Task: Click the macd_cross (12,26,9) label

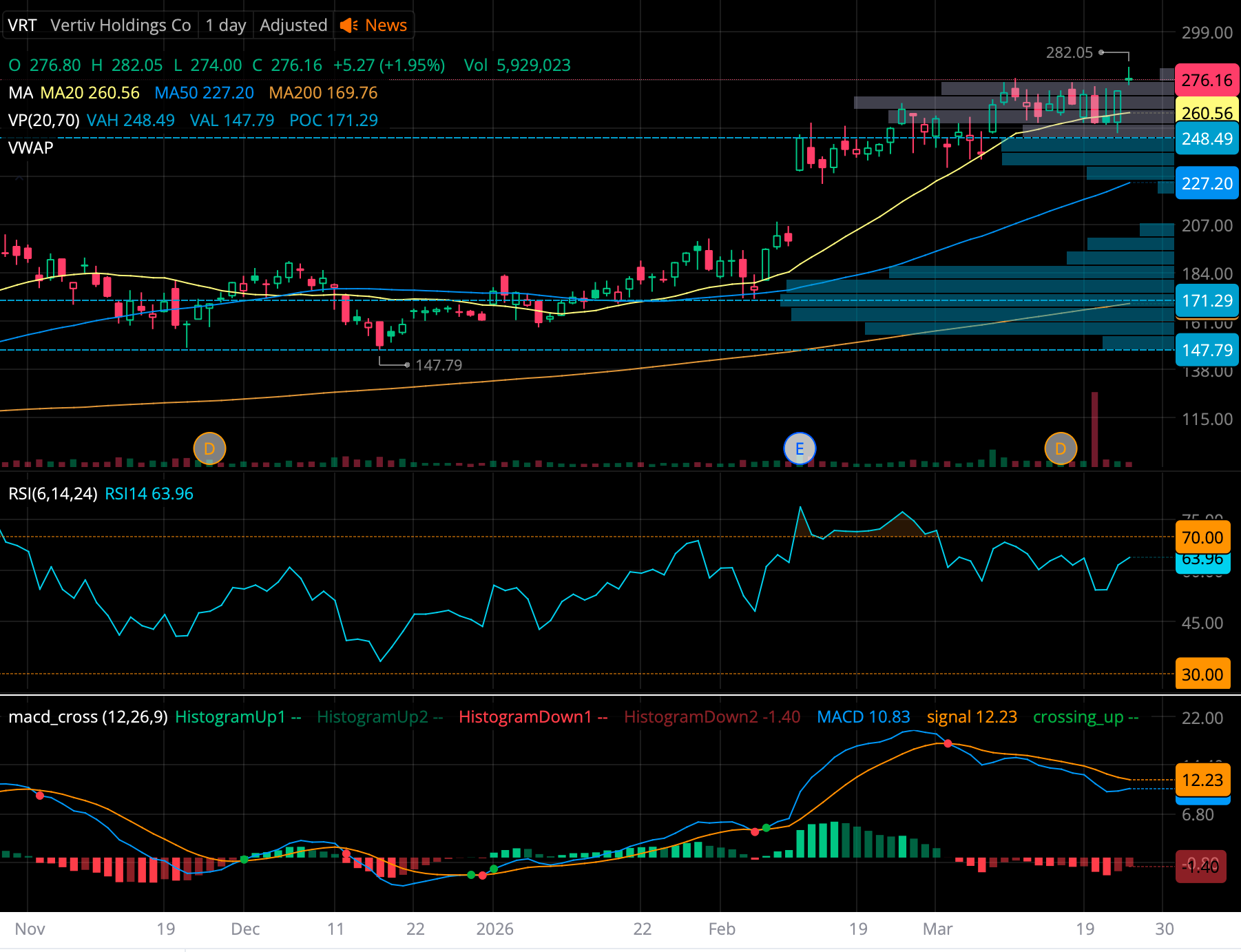Action: pyautogui.click(x=88, y=717)
